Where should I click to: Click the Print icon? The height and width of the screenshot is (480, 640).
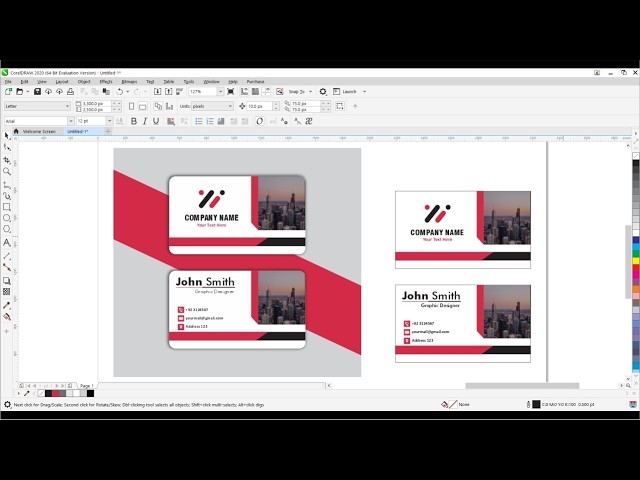point(70,91)
